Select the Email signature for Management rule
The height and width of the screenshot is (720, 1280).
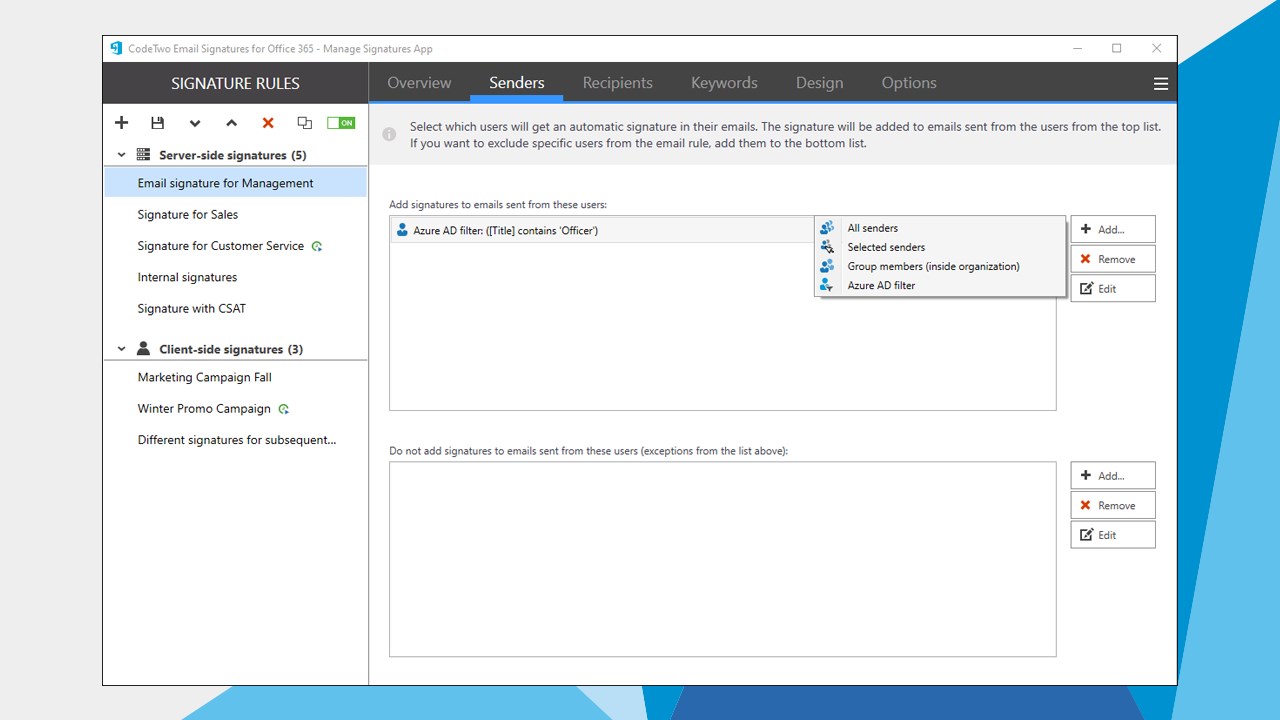point(235,183)
